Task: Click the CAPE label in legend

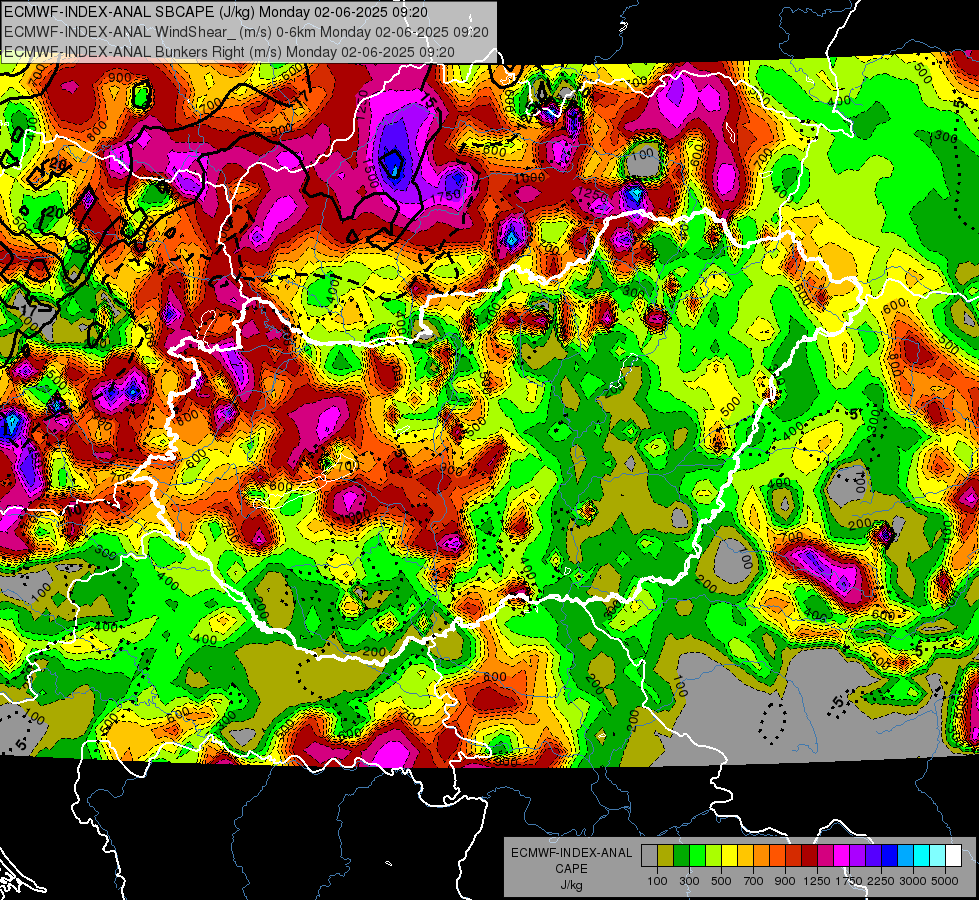Action: pos(571,869)
